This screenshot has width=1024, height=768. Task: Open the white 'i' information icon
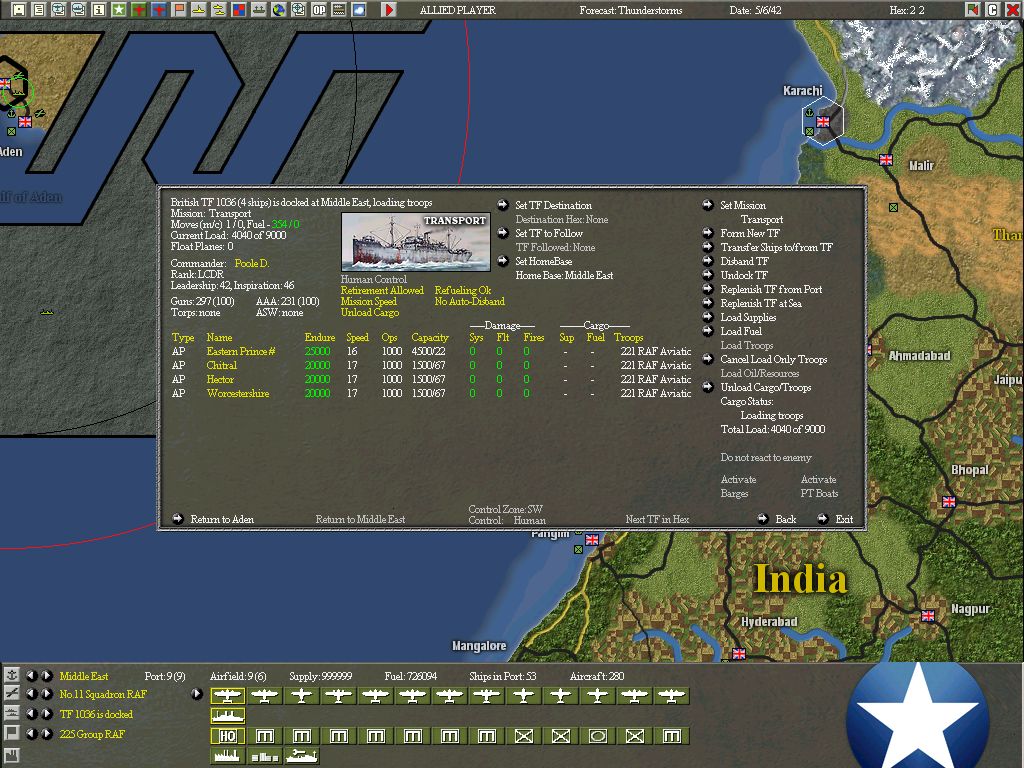tap(99, 10)
